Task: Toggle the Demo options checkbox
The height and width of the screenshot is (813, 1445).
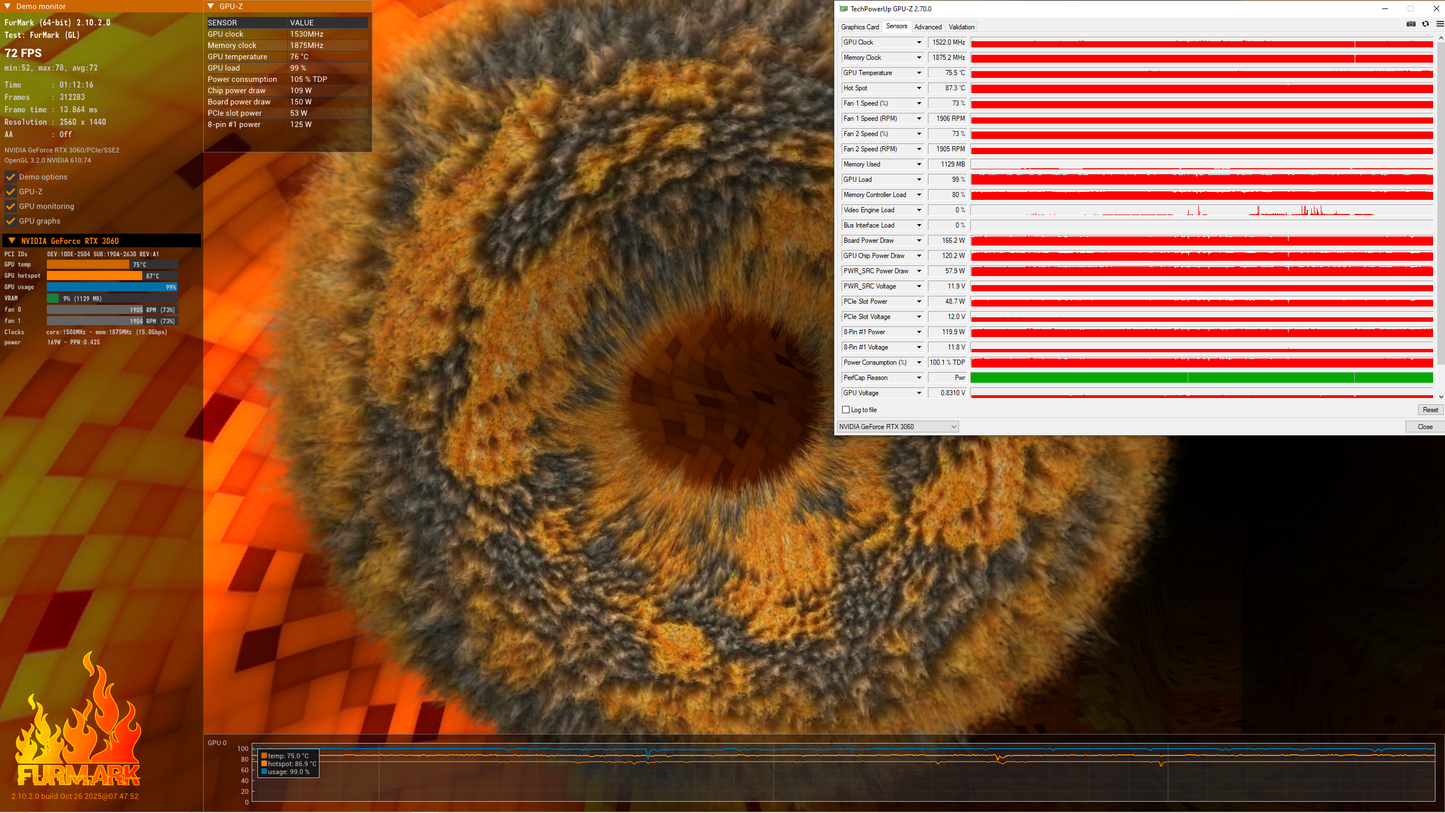Action: pyautogui.click(x=10, y=177)
